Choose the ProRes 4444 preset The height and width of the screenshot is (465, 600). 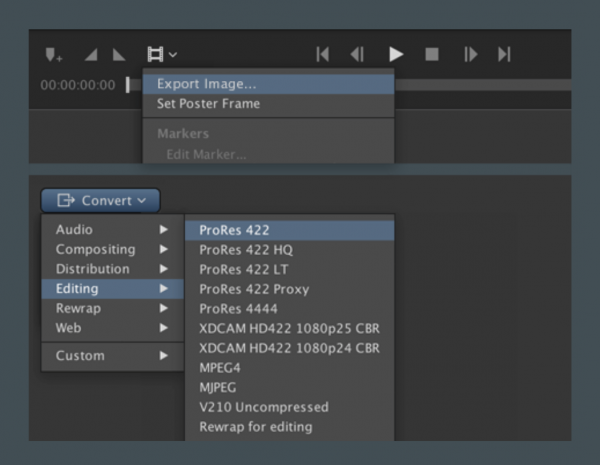pyautogui.click(x=238, y=309)
